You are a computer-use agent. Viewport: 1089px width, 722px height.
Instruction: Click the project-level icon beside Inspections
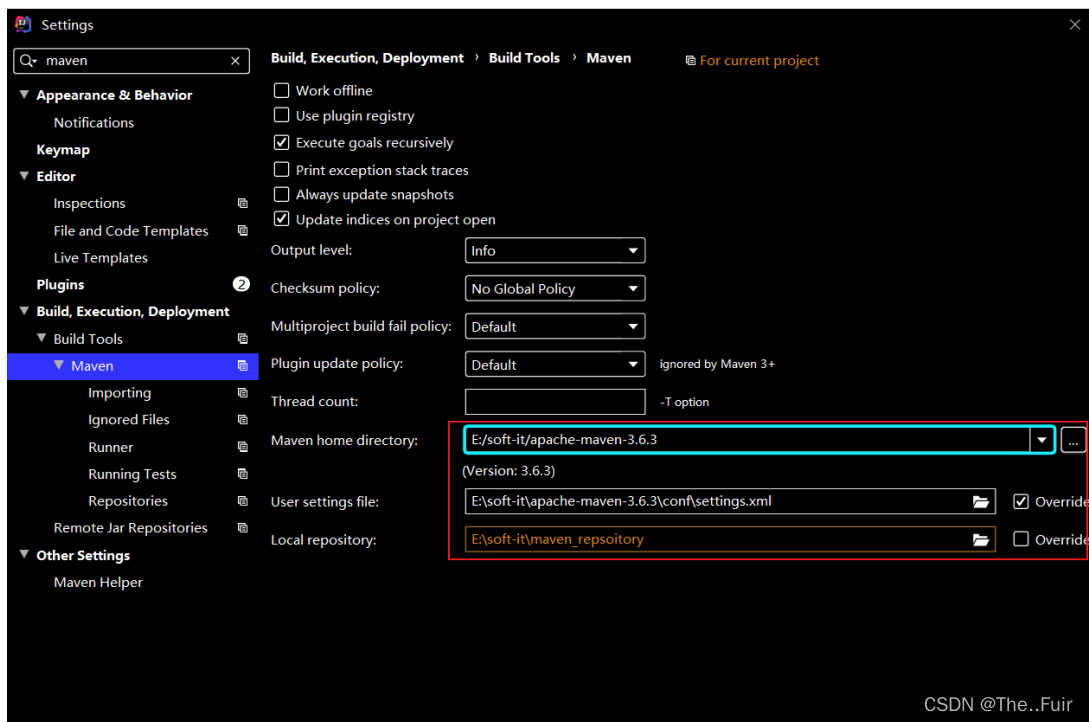(x=242, y=203)
